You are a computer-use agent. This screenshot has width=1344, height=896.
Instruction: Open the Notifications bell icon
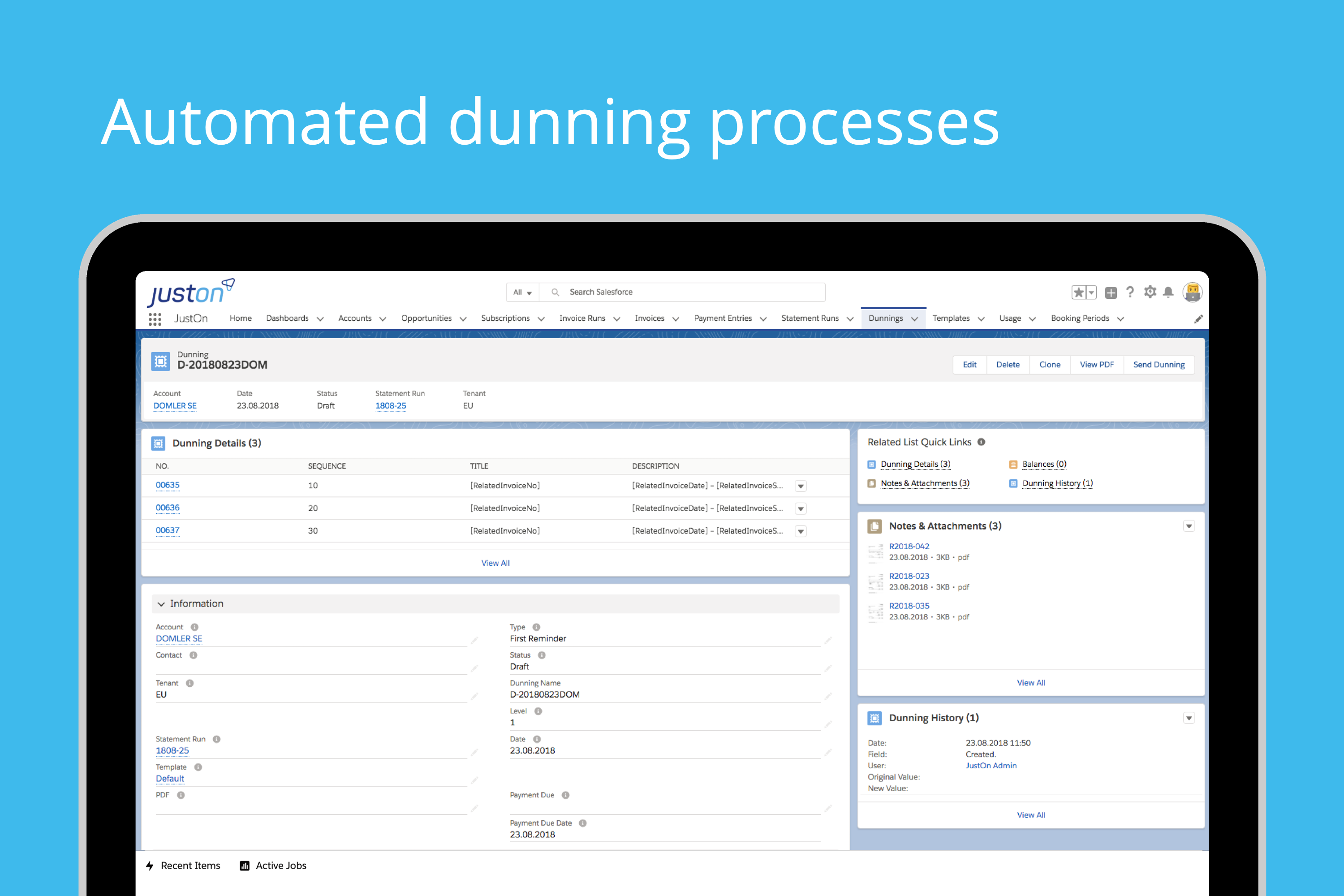(x=1168, y=292)
